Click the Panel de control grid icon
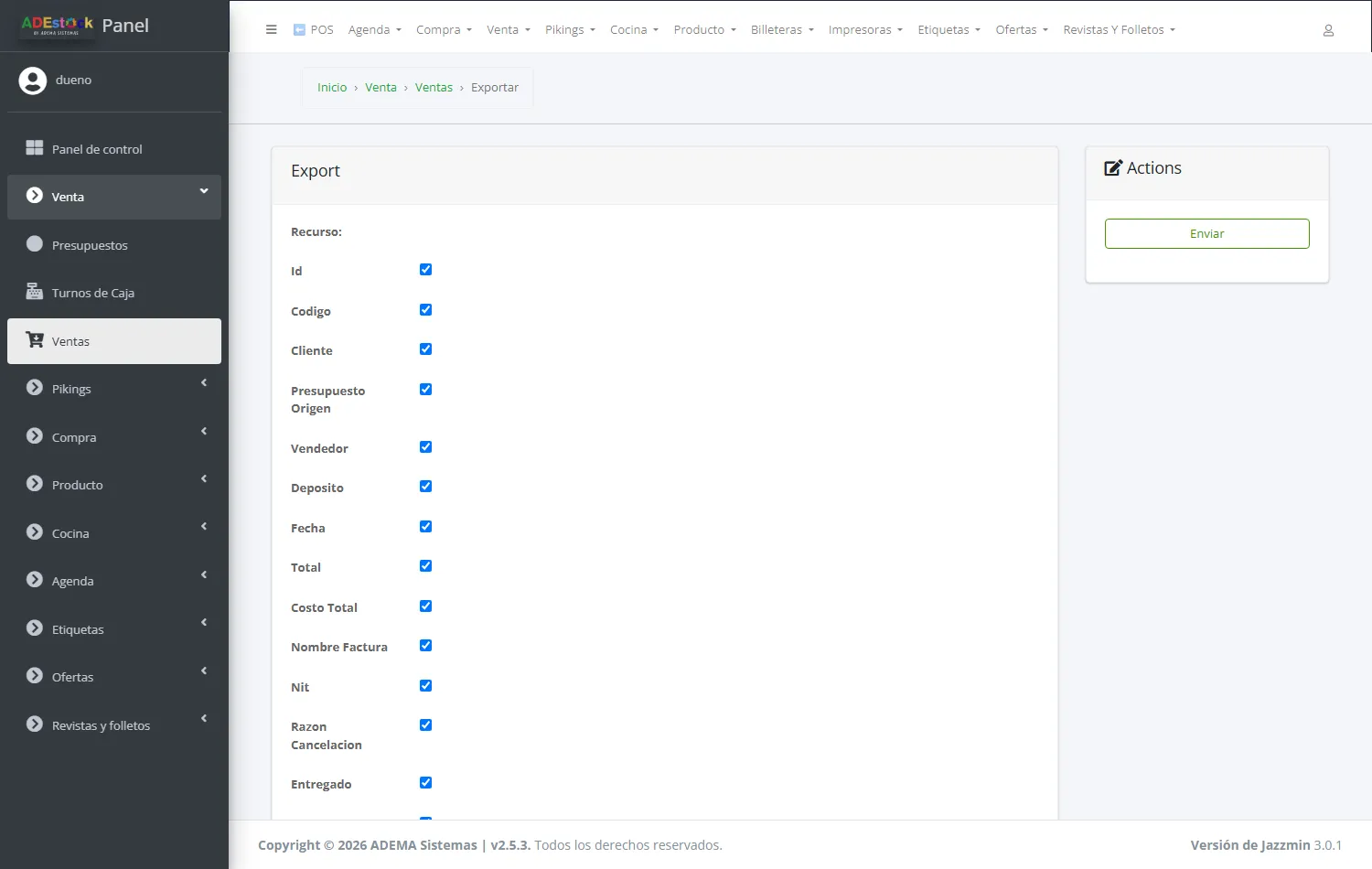Viewport: 1372px width, 869px height. (35, 148)
